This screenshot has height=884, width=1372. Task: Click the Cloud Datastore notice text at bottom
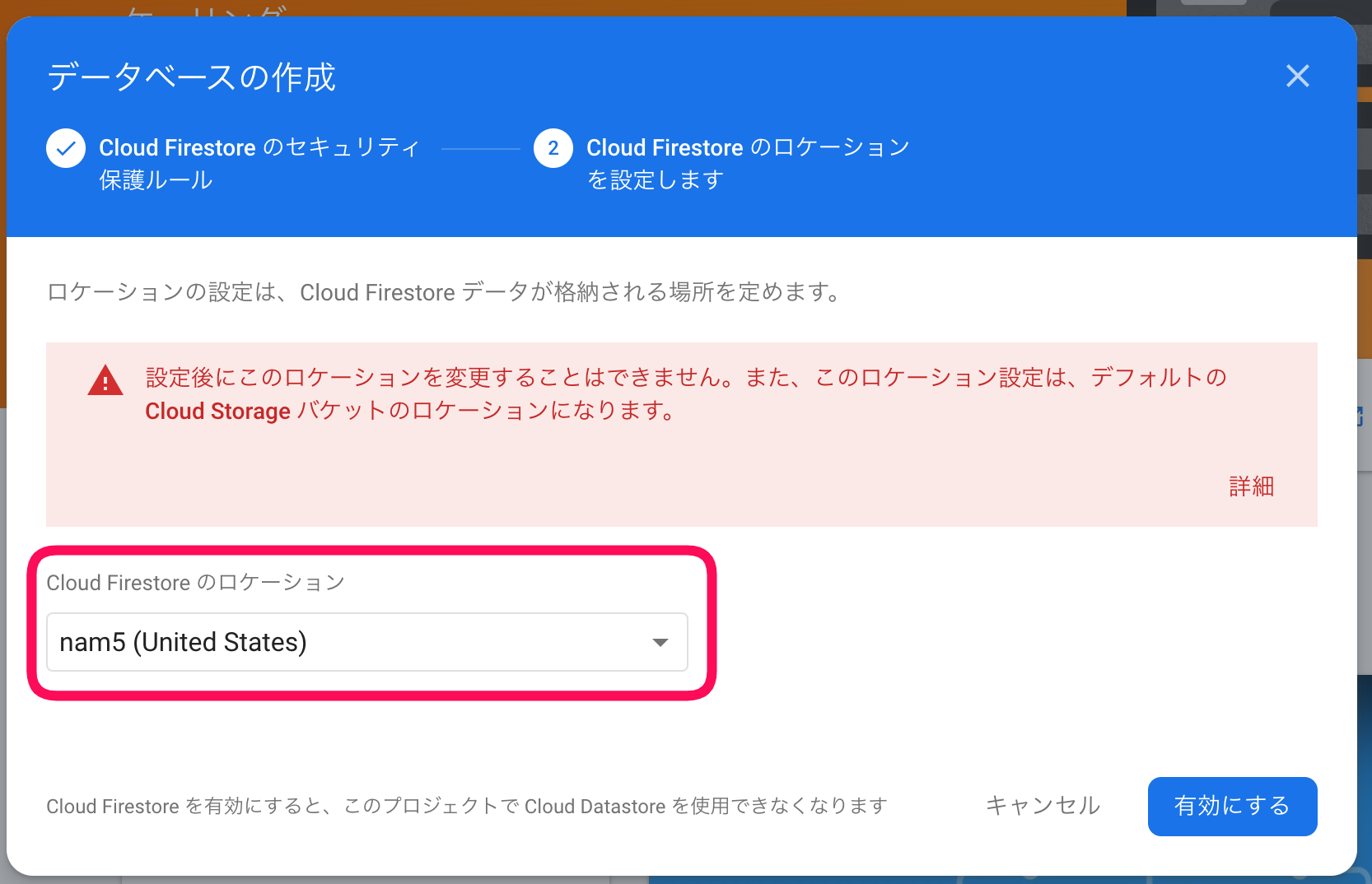point(467,806)
